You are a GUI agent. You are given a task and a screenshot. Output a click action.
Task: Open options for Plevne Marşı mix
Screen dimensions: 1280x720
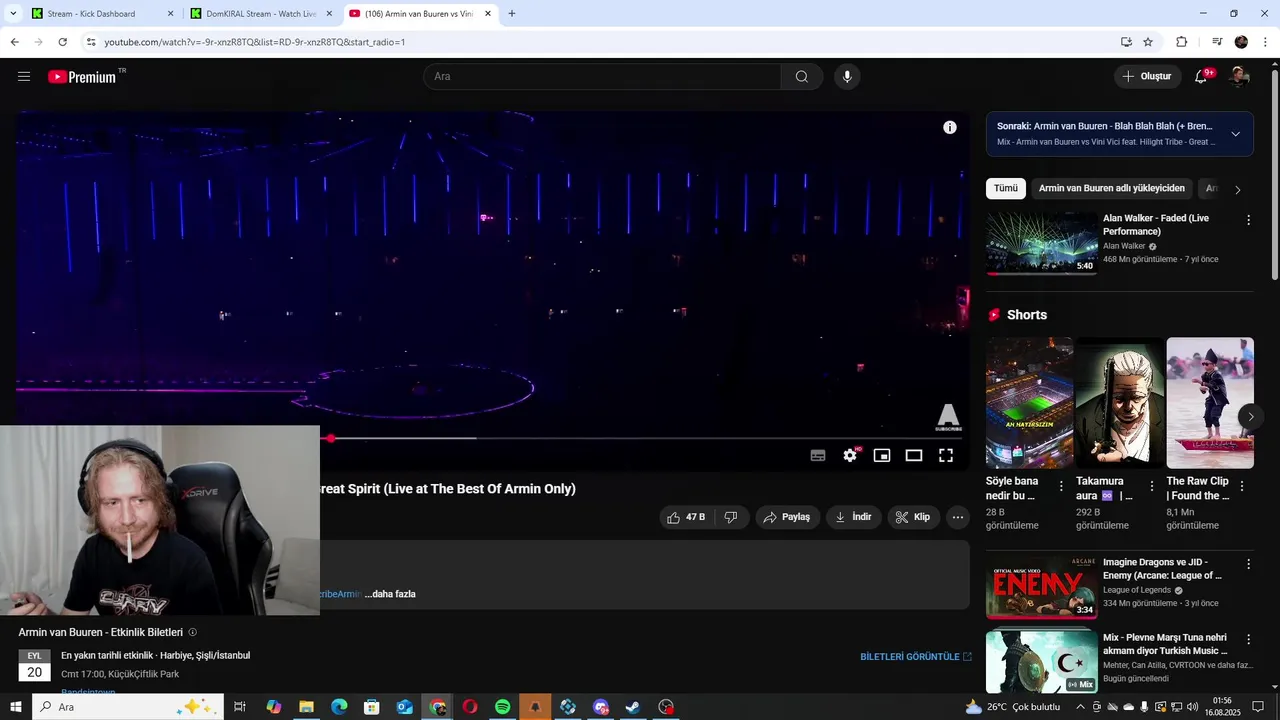(x=1248, y=639)
